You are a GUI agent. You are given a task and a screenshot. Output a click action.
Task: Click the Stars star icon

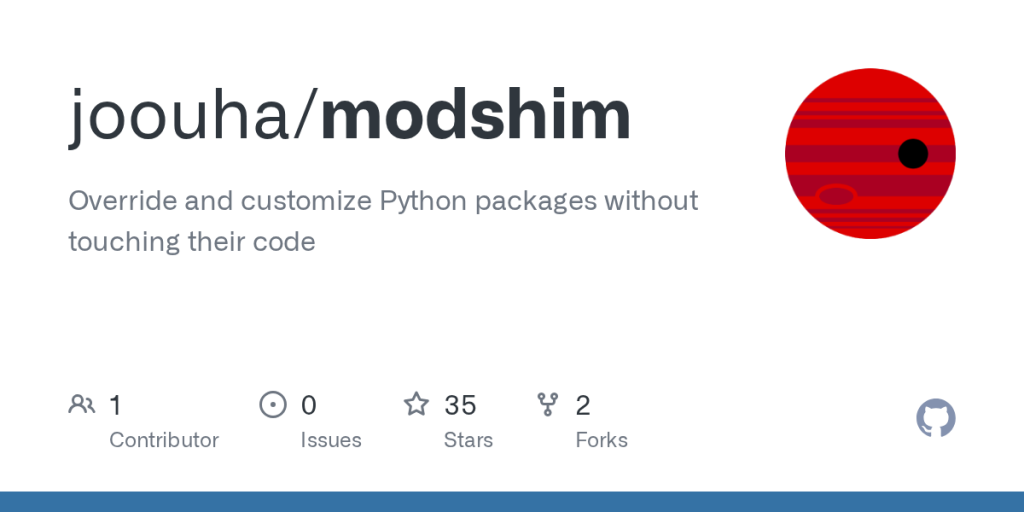(416, 404)
